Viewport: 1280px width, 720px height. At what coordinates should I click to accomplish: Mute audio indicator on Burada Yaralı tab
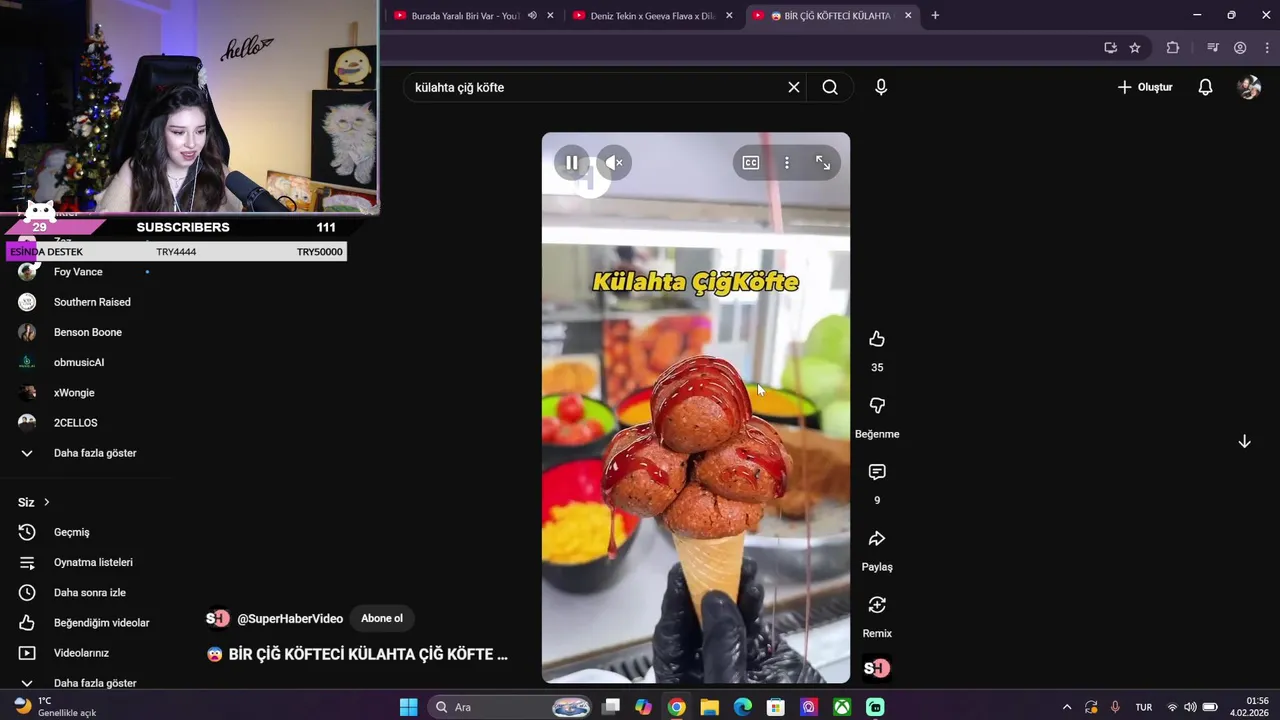point(532,16)
